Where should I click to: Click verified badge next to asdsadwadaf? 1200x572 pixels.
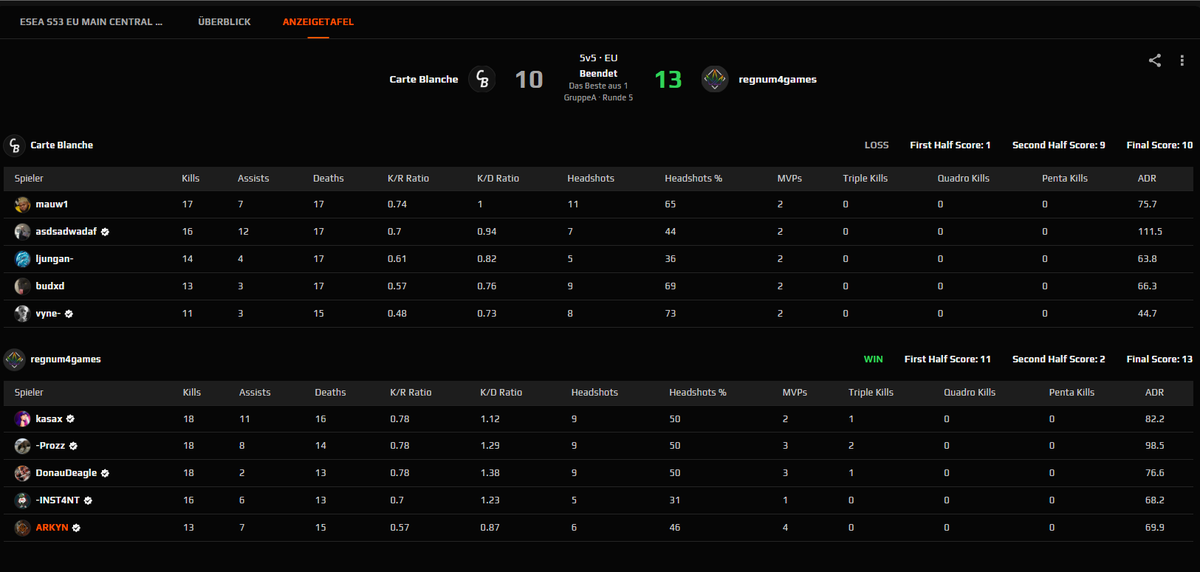click(105, 231)
